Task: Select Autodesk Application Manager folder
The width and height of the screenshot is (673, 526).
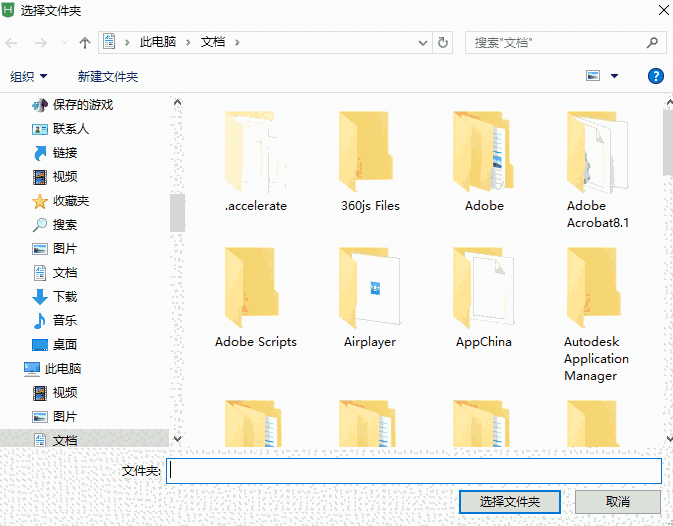Action: 597,314
